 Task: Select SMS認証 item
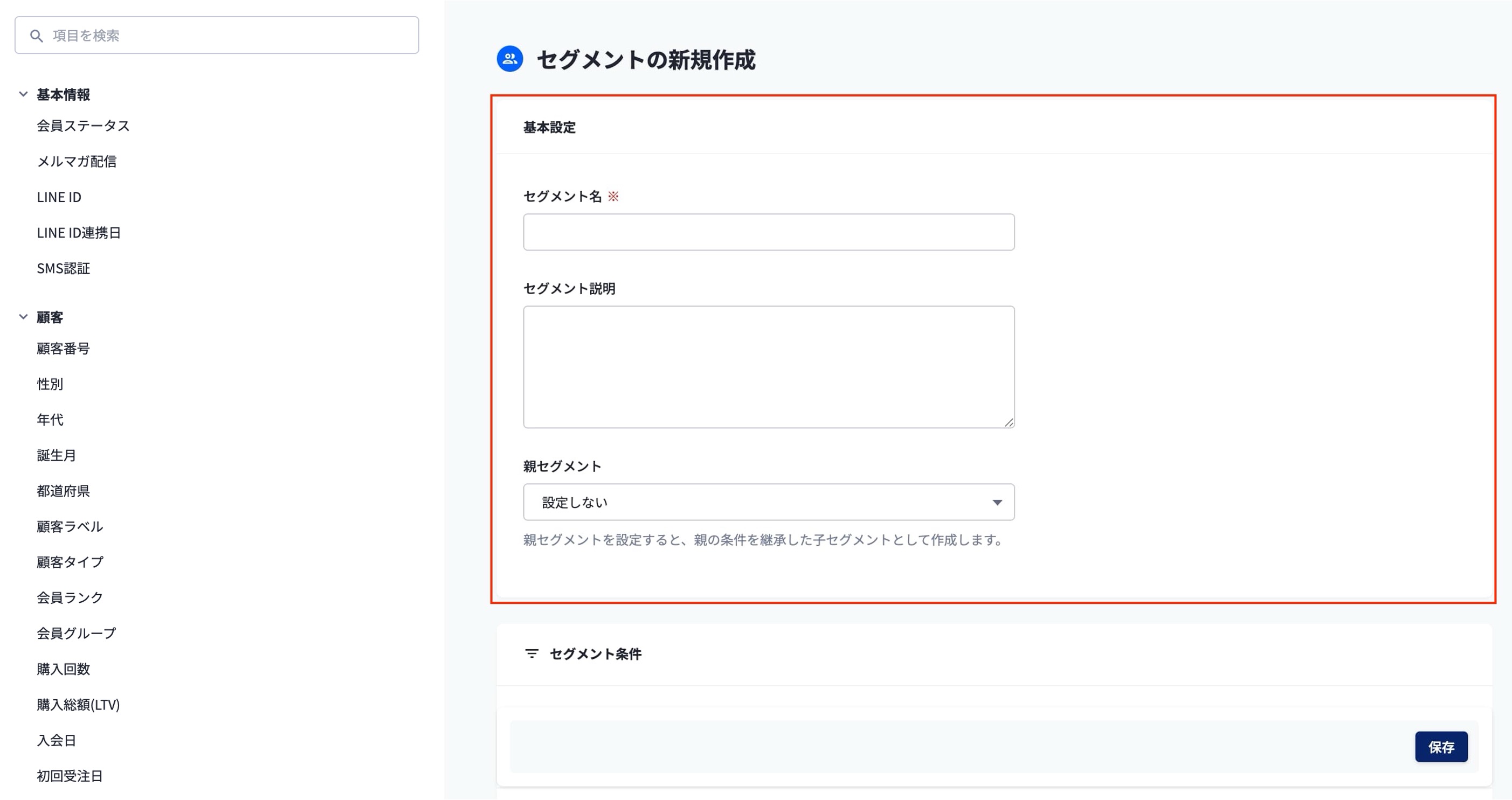click(64, 269)
